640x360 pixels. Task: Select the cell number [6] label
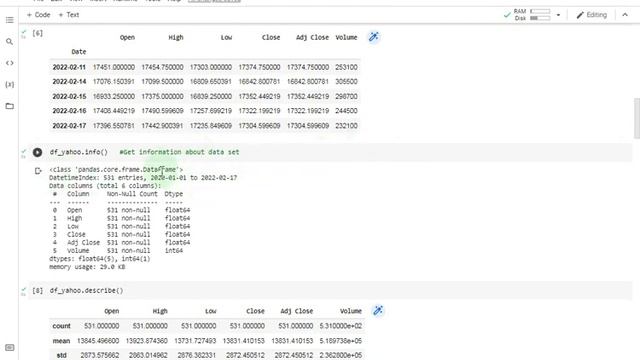point(38,33)
